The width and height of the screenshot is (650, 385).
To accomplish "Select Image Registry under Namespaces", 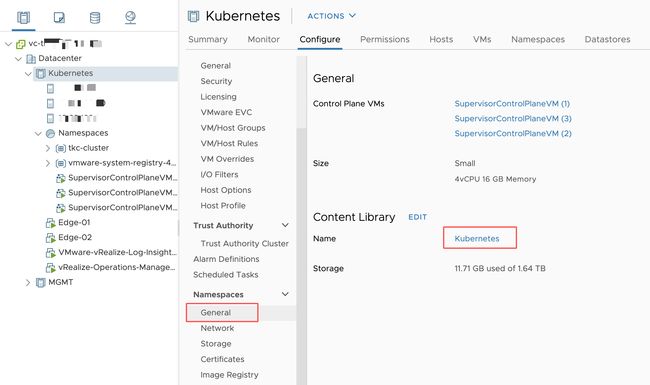I will point(229,375).
